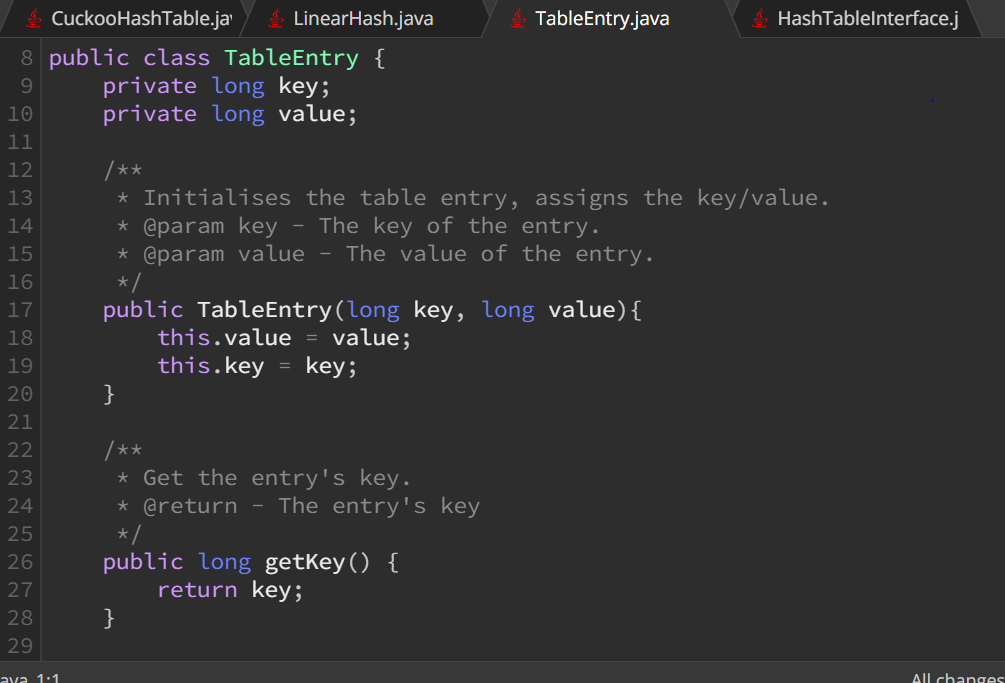Viewport: 1005px width, 683px height.
Task: Click the Java icon on the CuckooHashTable tab
Action: [33, 19]
